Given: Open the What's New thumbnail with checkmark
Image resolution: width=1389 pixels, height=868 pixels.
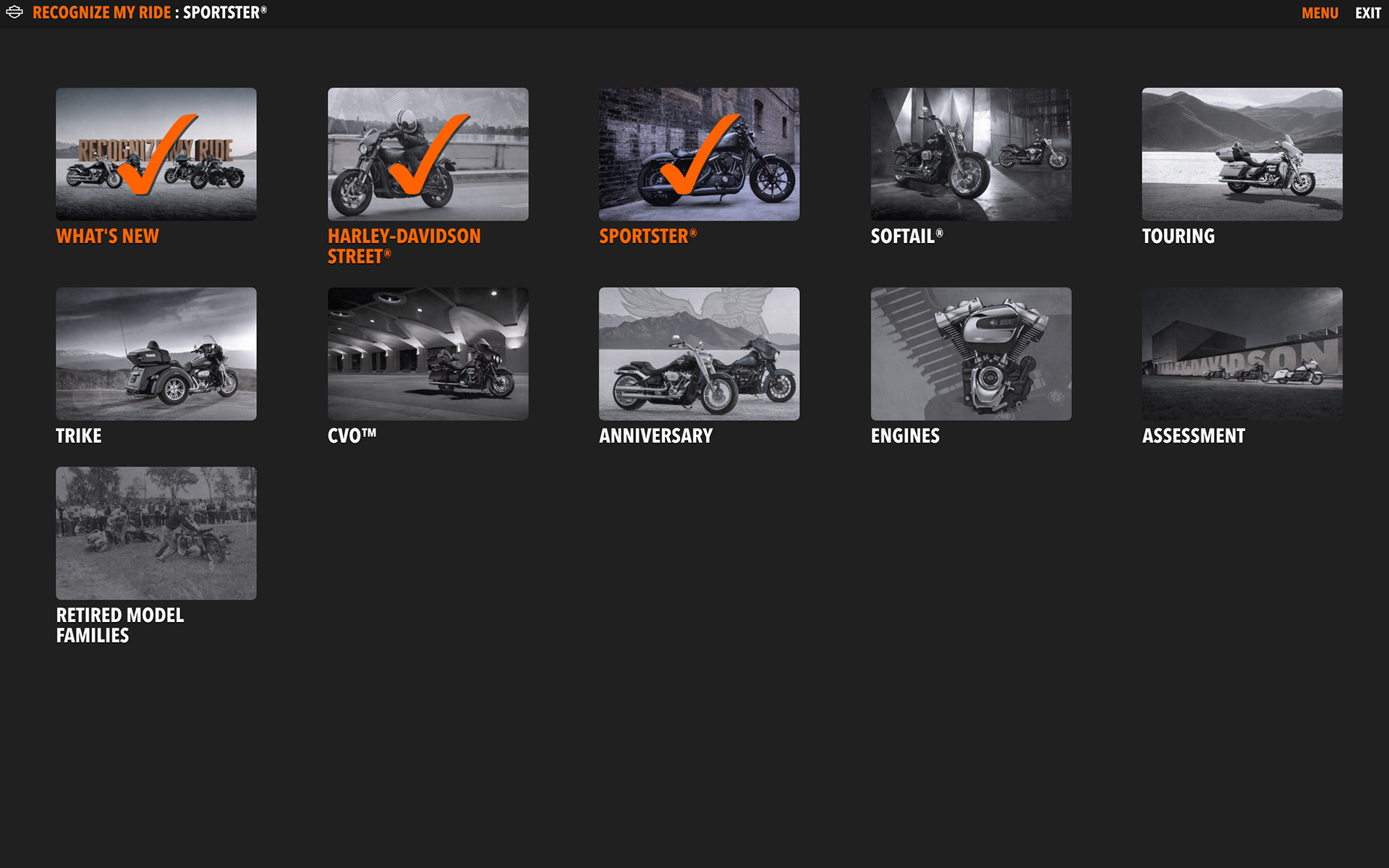Looking at the screenshot, I should 156,154.
